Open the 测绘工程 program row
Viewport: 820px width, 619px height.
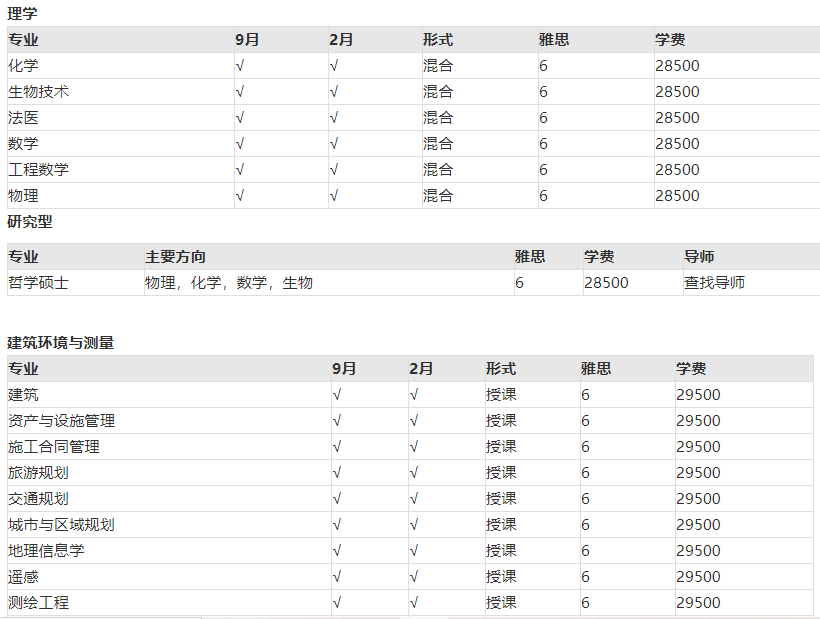tap(37, 602)
